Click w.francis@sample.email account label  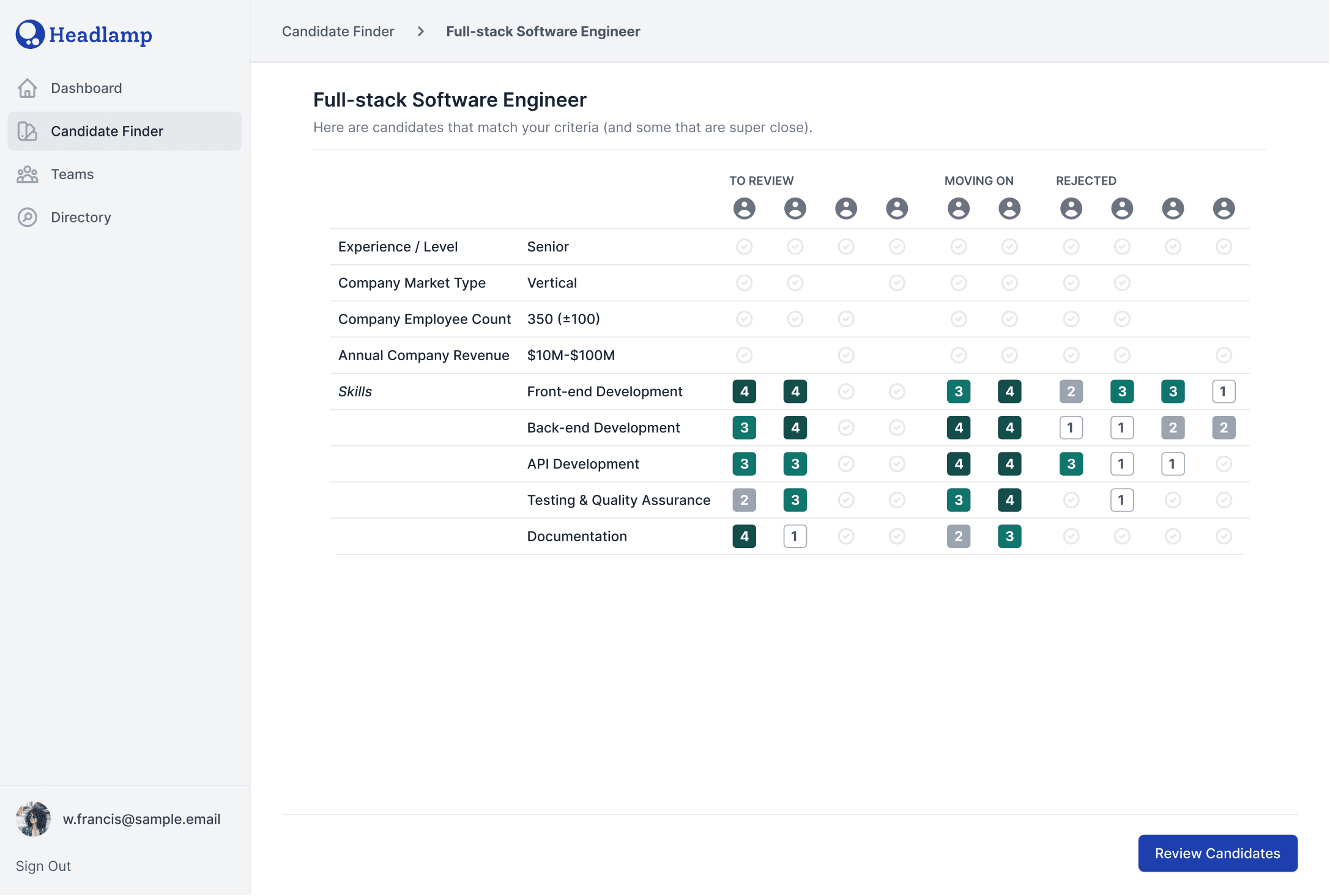click(x=141, y=819)
